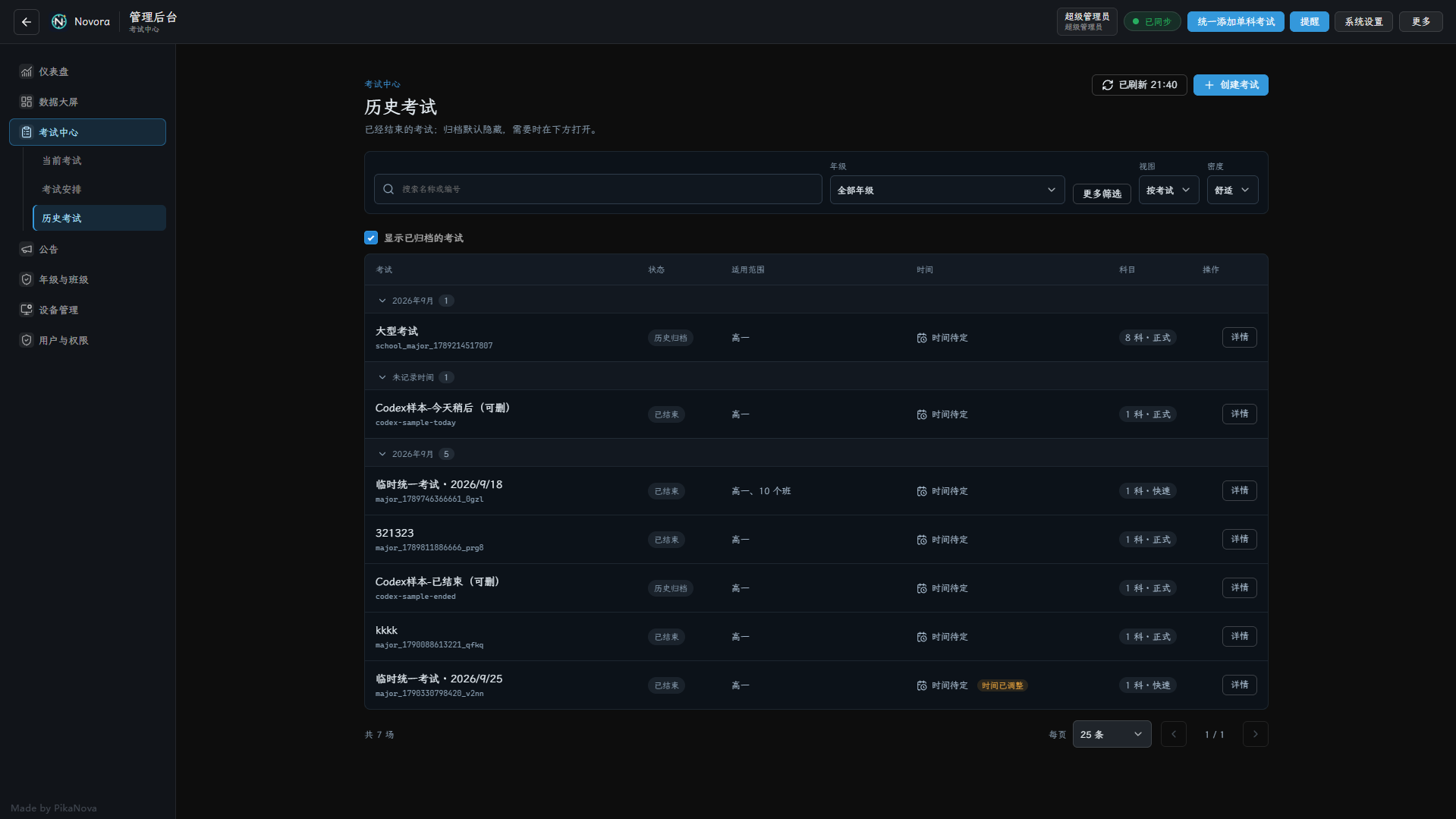Click the 公告 megaphone icon
Viewport: 1456px width, 819px height.
(27, 249)
